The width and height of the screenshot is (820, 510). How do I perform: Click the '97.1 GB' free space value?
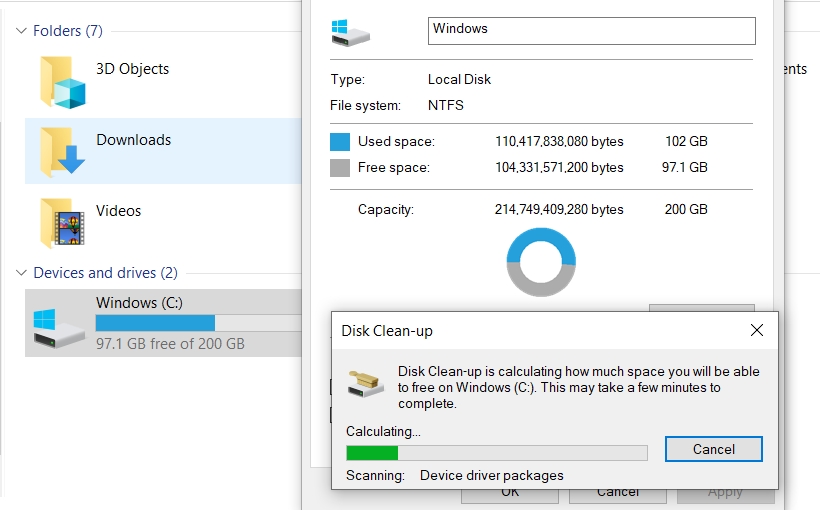(685, 167)
